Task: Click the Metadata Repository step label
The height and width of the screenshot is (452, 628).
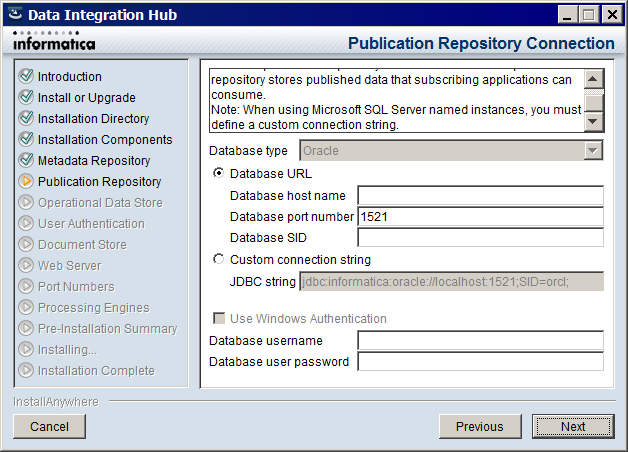Action: pyautogui.click(x=94, y=161)
